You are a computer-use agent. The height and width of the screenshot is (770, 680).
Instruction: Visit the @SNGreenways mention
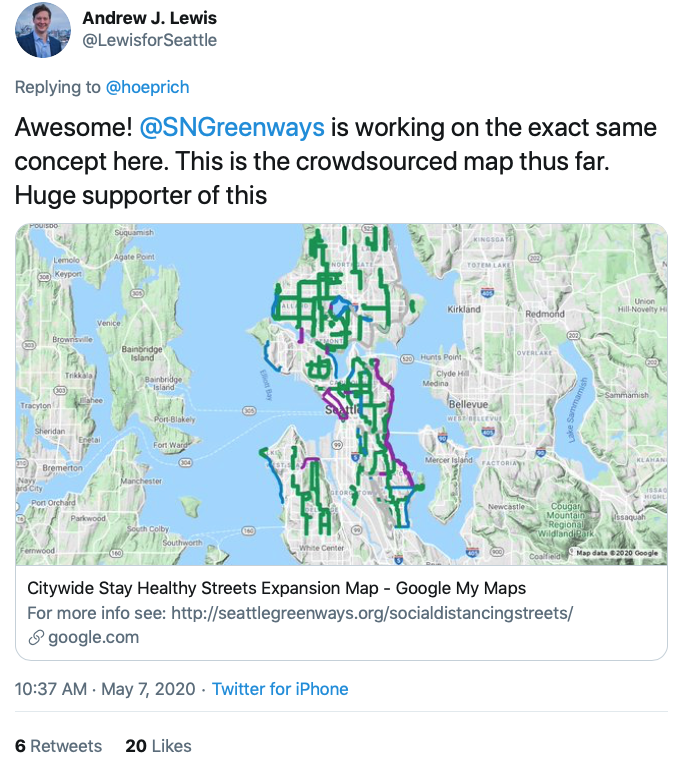[232, 127]
